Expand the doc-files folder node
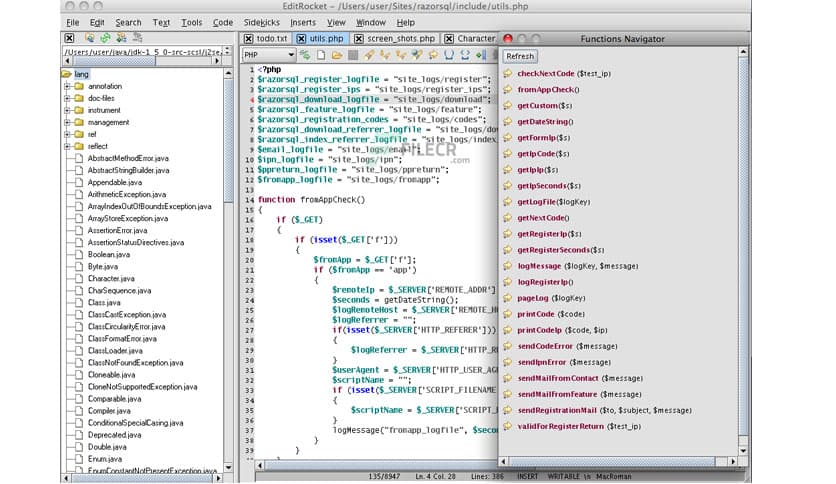Screen dimensions: 836x484 pyautogui.click(x=67, y=98)
